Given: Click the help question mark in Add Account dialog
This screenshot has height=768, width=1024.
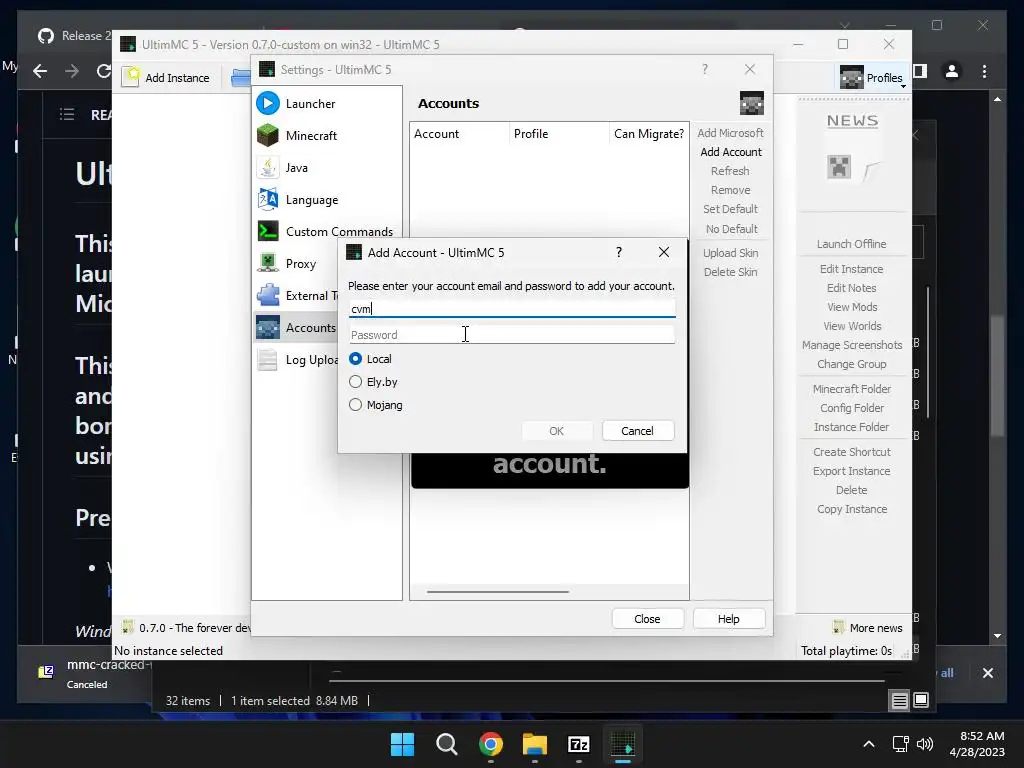Looking at the screenshot, I should point(618,252).
